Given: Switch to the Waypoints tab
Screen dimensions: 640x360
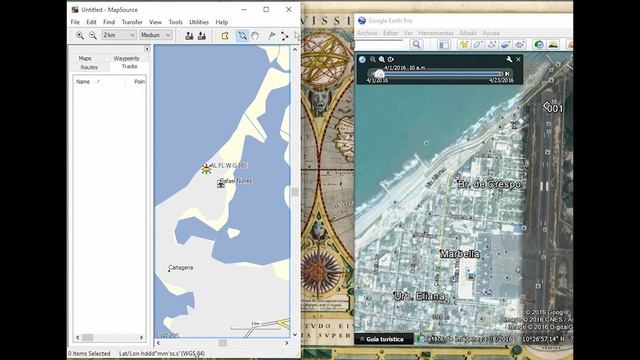Looking at the screenshot, I should pos(127,58).
